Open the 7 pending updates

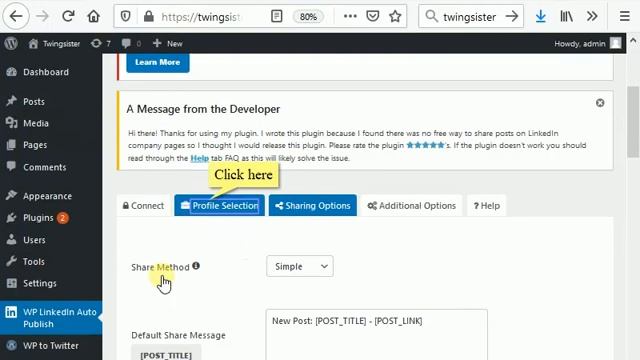point(101,43)
